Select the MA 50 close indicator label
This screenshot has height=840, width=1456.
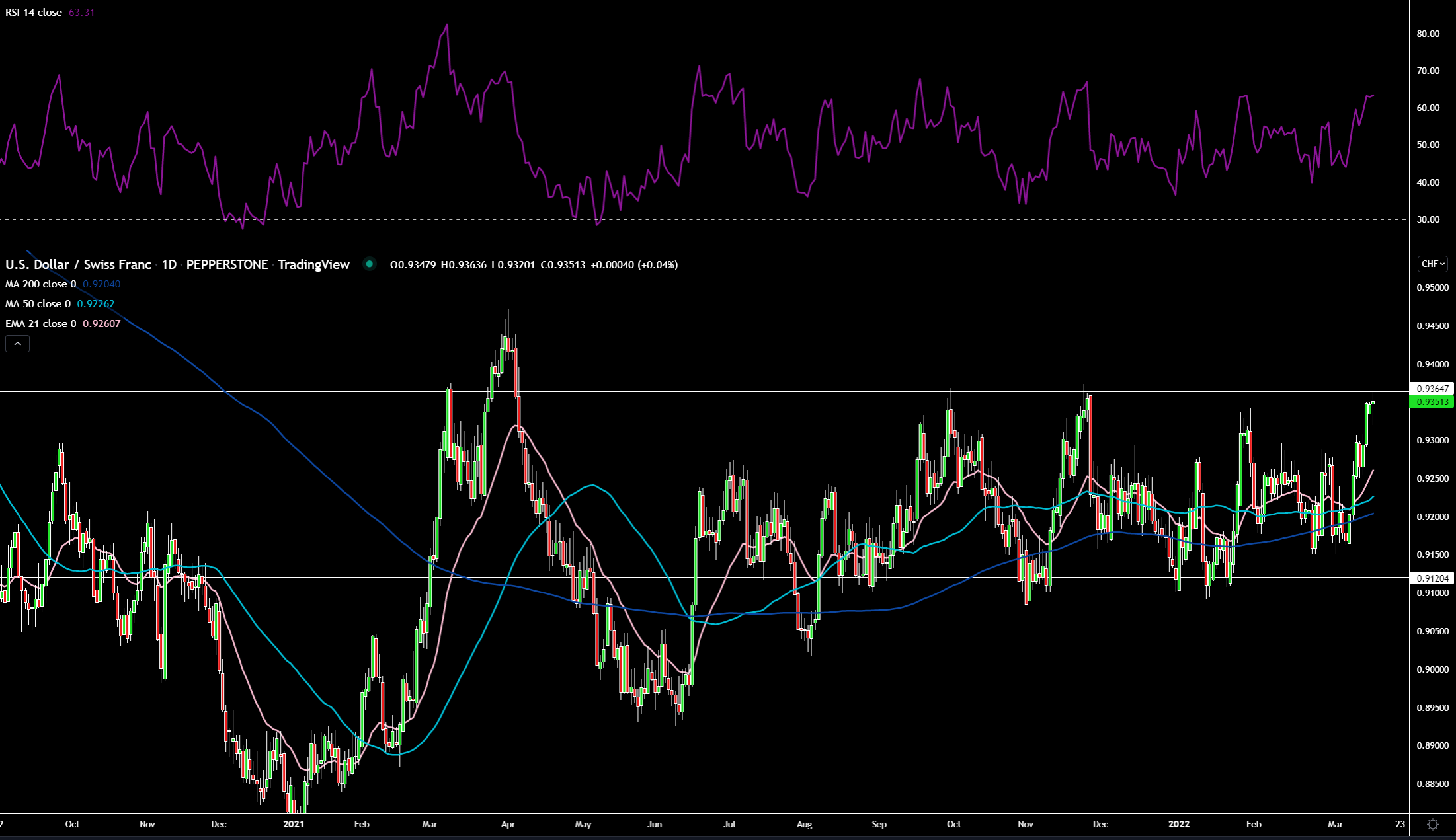coord(38,304)
